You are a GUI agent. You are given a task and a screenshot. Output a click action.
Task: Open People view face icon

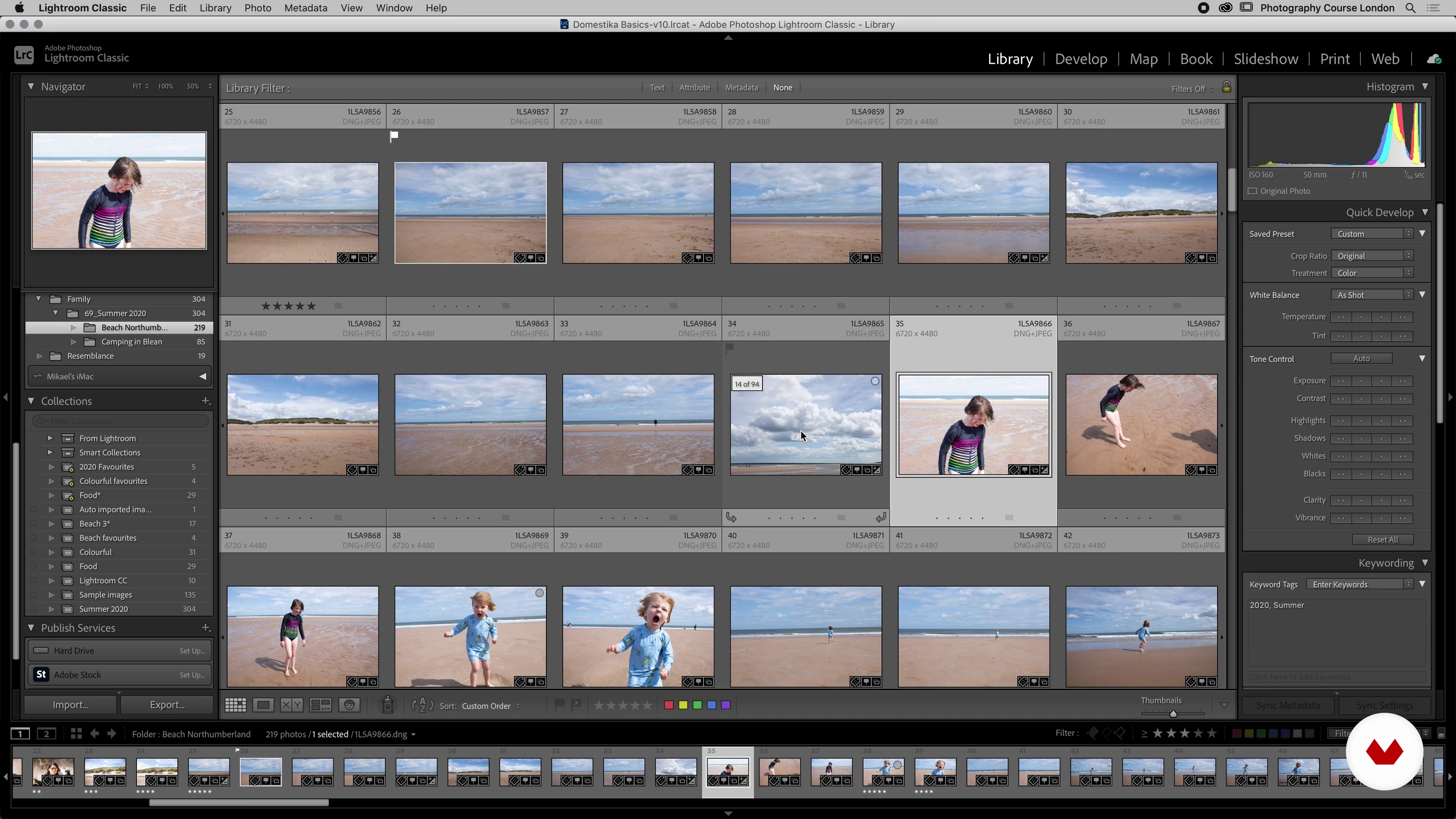click(x=350, y=705)
